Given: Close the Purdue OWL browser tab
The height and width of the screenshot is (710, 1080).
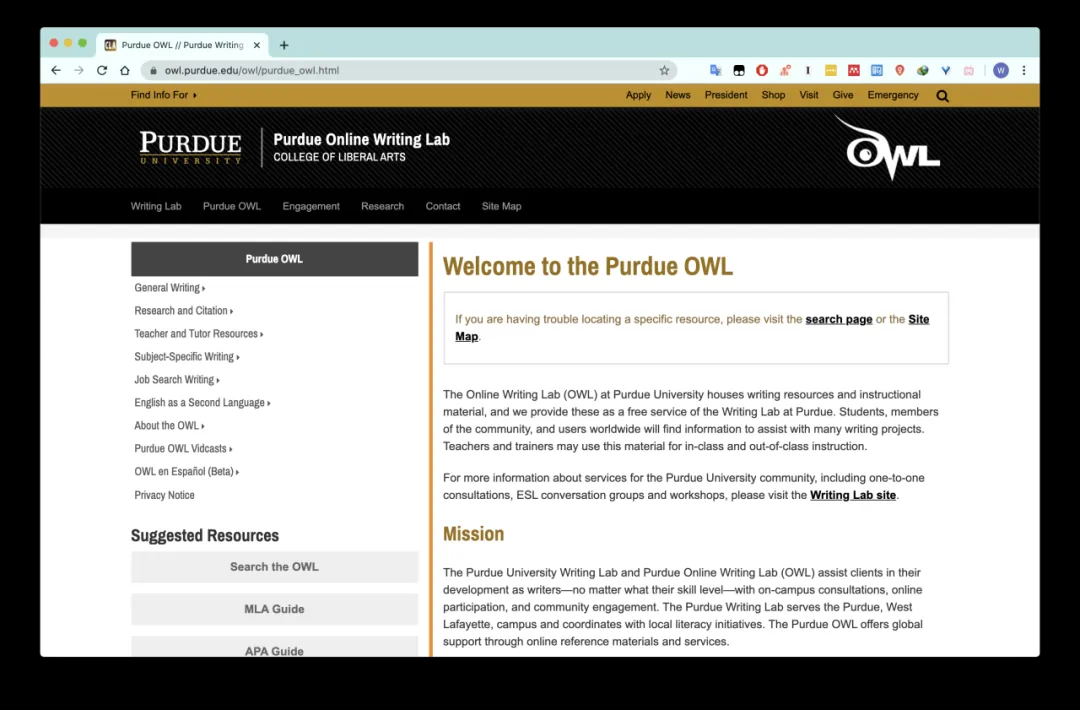Looking at the screenshot, I should tap(257, 45).
